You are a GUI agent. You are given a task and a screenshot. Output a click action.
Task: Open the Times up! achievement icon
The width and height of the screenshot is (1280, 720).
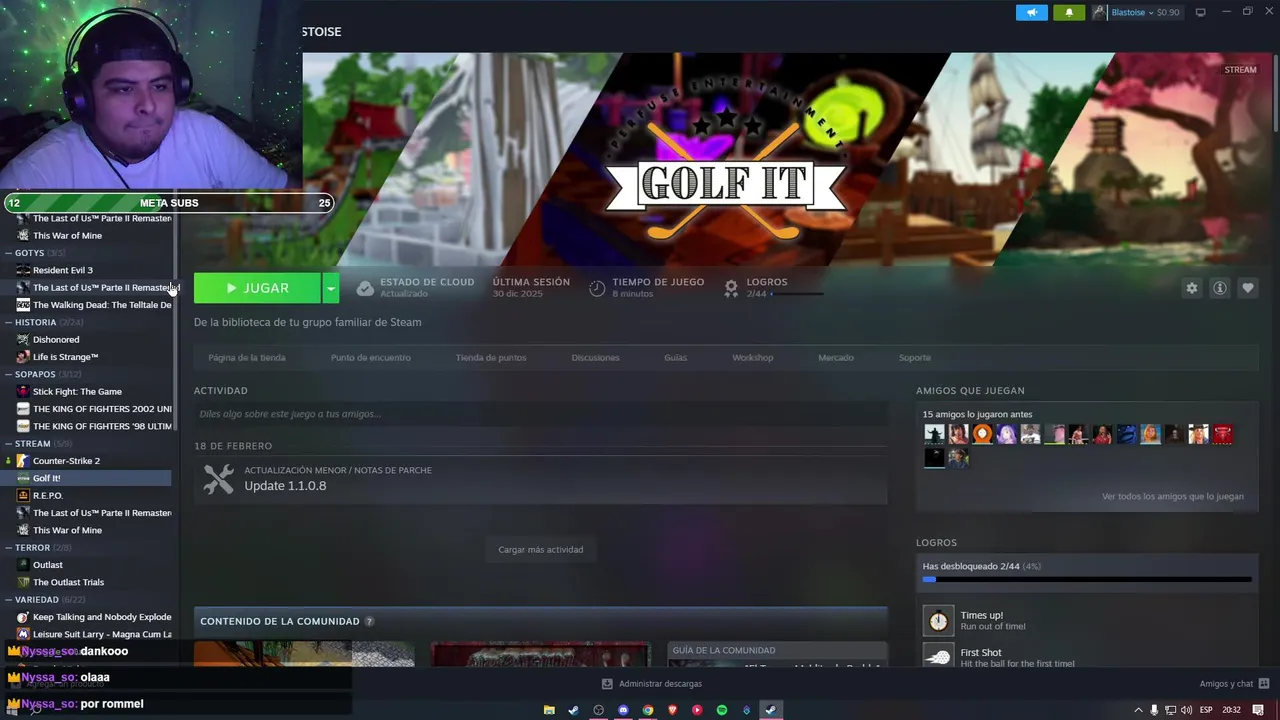(x=938, y=620)
